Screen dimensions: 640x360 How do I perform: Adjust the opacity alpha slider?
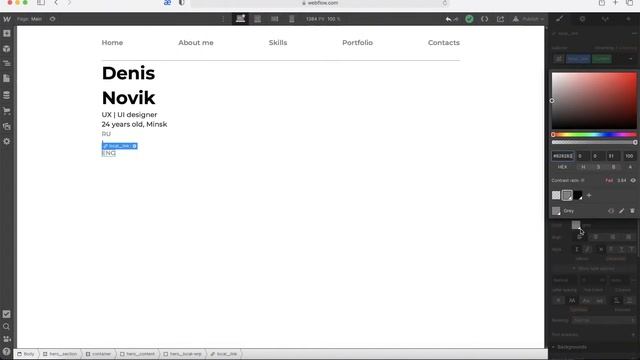(594, 142)
